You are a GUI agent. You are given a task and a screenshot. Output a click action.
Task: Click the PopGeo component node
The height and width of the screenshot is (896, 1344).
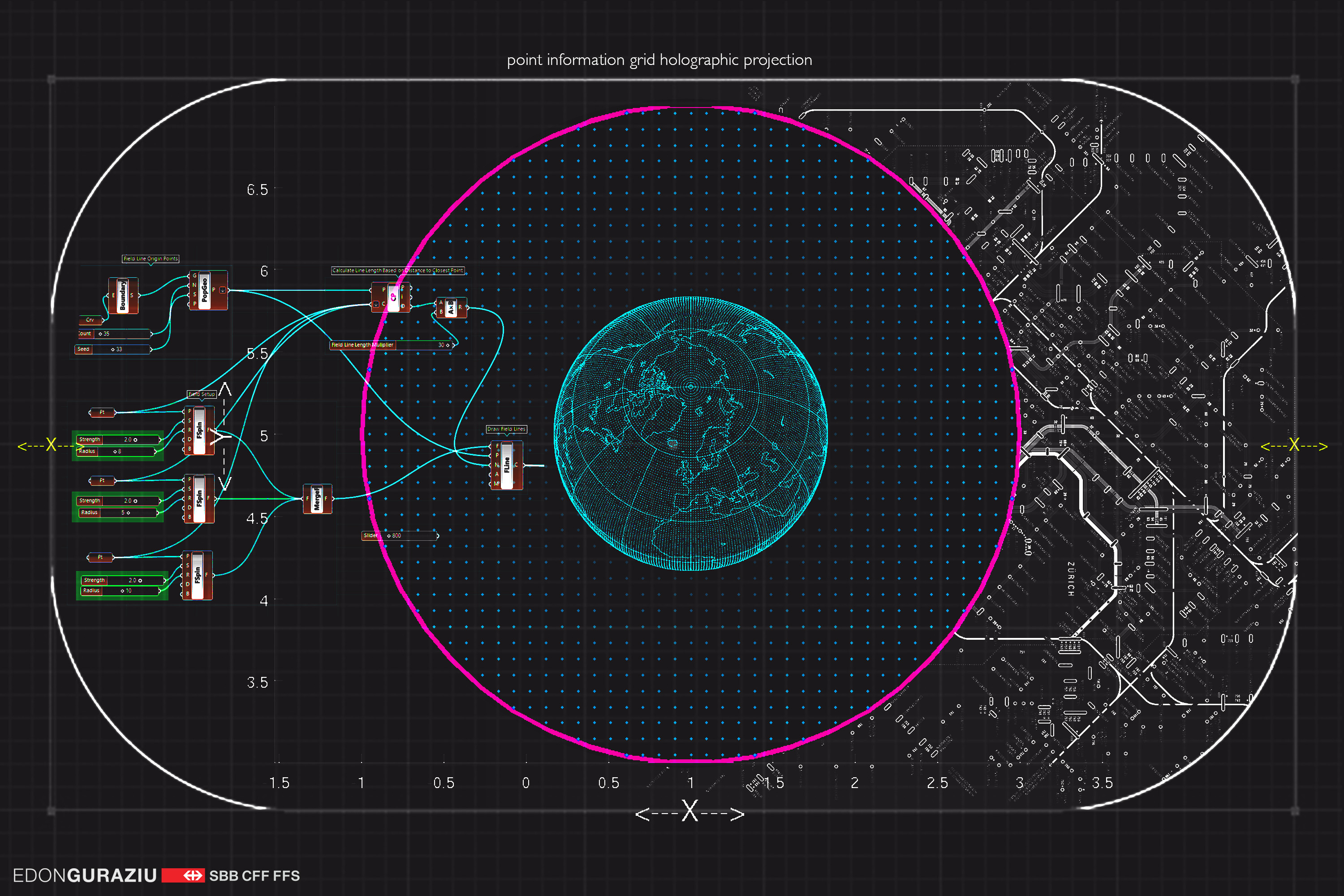(205, 290)
